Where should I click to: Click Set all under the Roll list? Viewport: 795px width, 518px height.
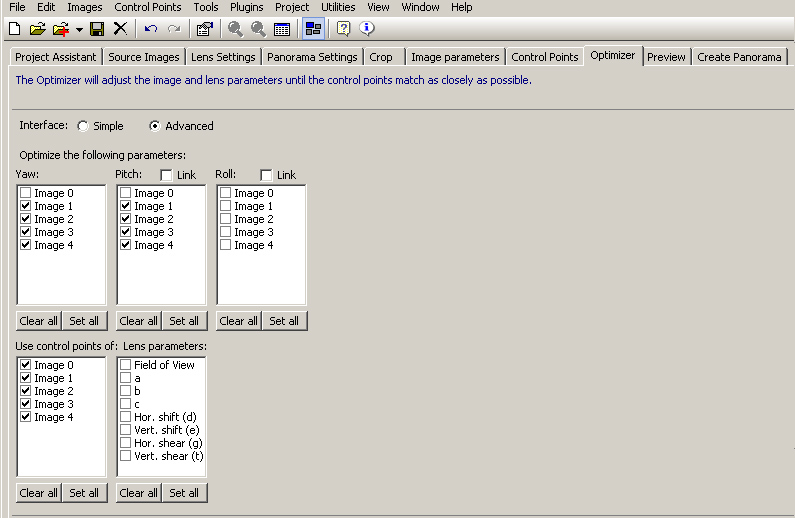pyautogui.click(x=284, y=321)
